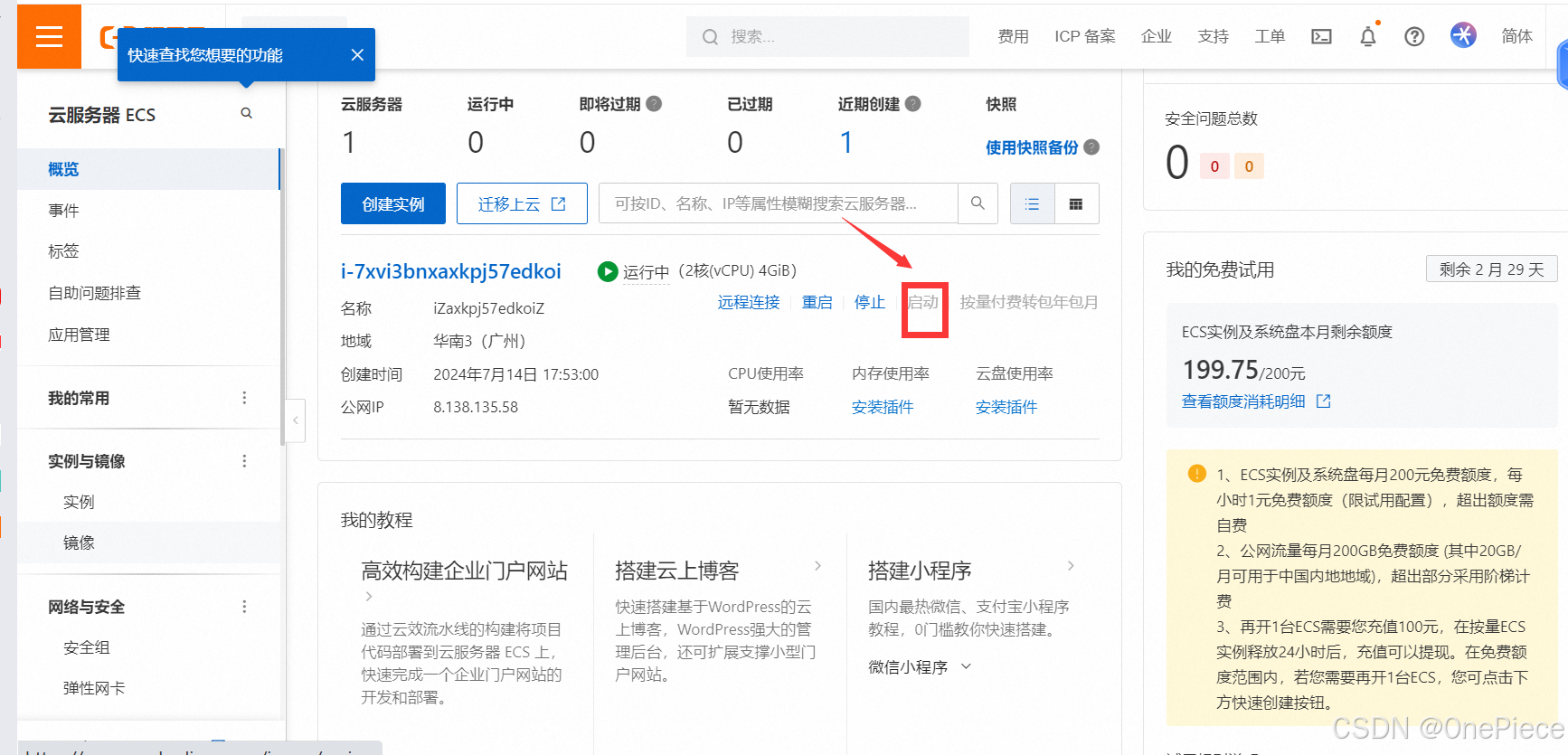
Task: Open 高效构建企业门户网站 tutorial arrow
Action: point(369,597)
